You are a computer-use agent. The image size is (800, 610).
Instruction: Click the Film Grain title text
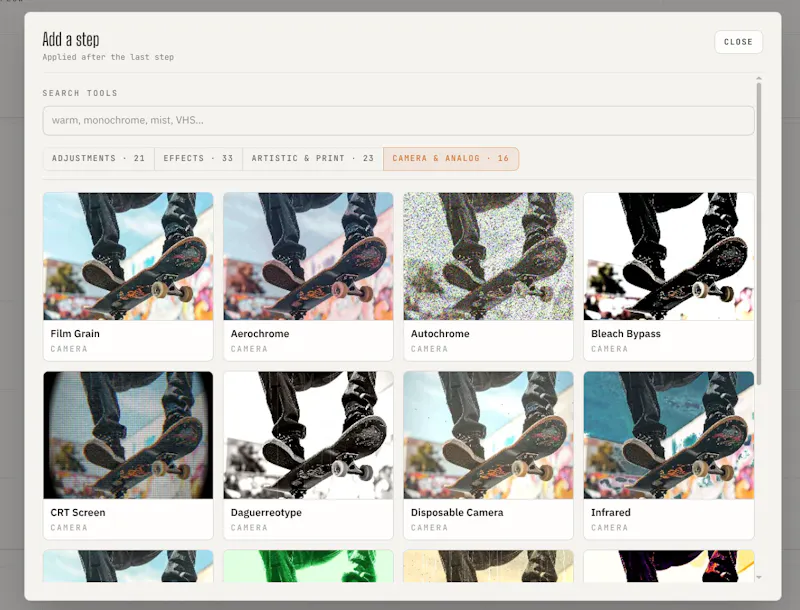tap(75, 334)
